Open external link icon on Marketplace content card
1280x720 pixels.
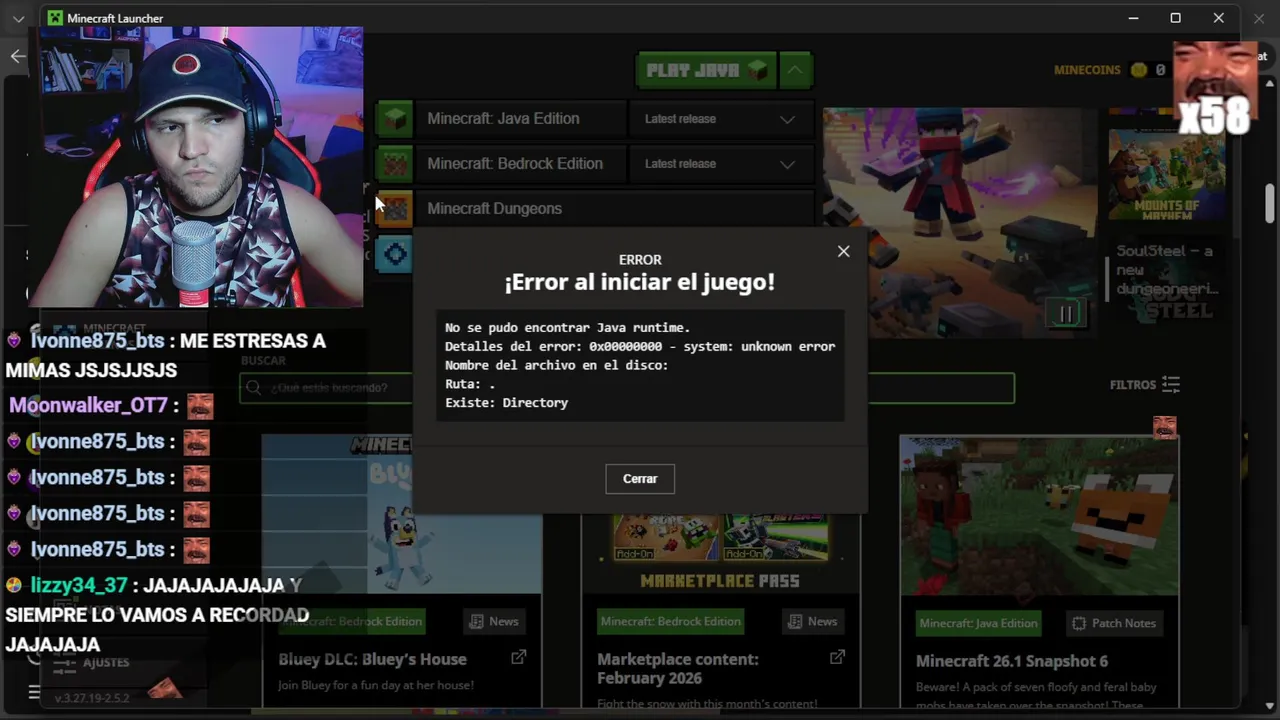837,657
